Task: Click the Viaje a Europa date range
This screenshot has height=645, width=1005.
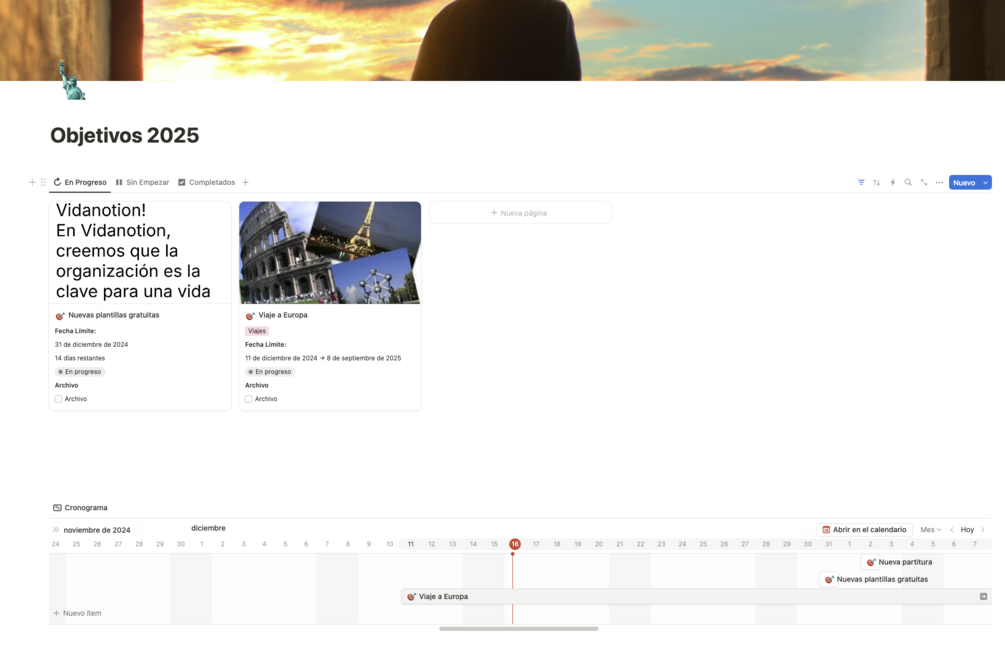Action: (x=323, y=358)
